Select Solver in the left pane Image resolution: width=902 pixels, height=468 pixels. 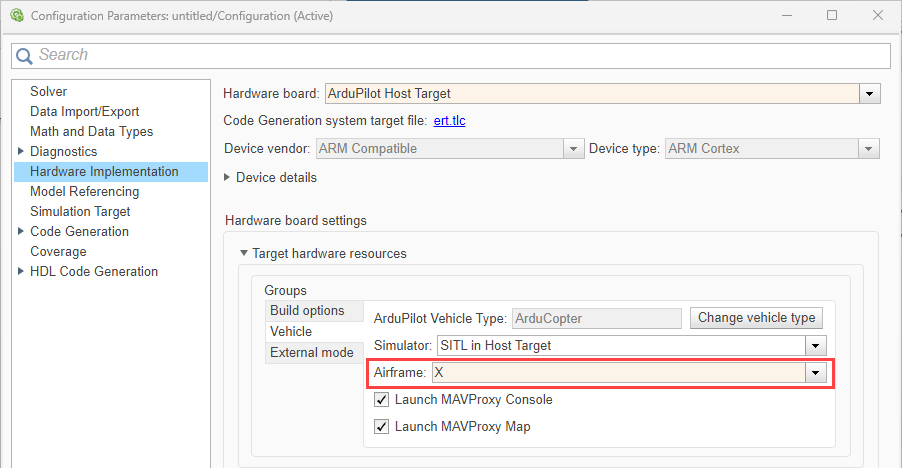tap(48, 91)
